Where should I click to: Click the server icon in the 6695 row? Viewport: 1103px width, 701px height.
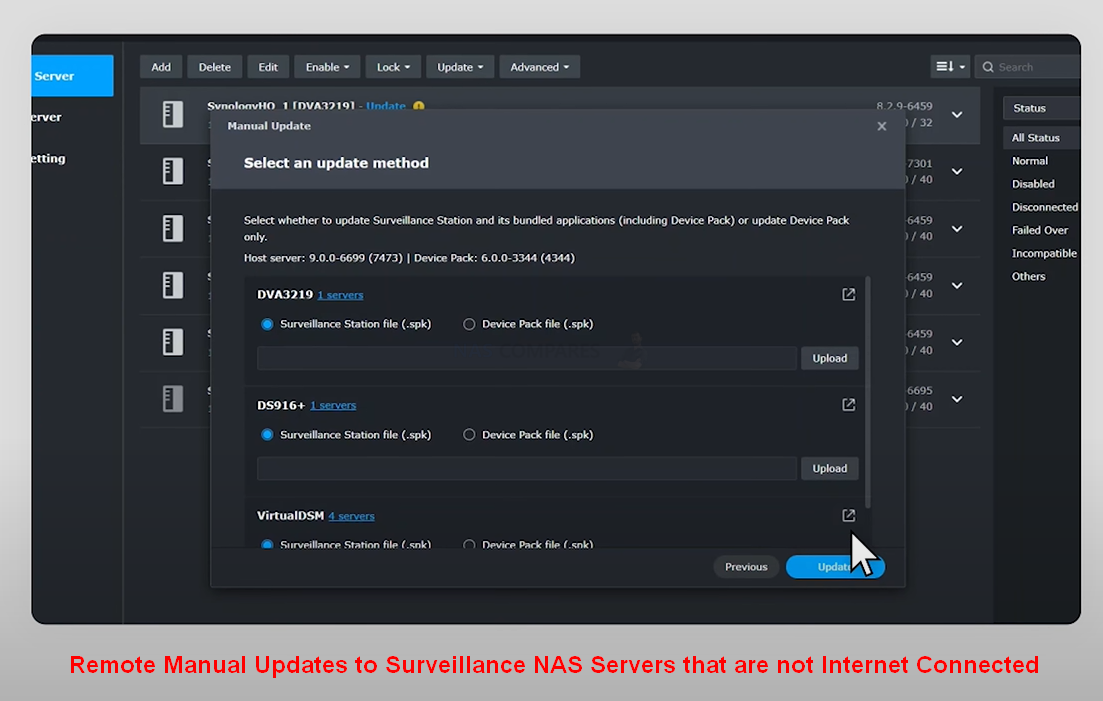[x=172, y=399]
